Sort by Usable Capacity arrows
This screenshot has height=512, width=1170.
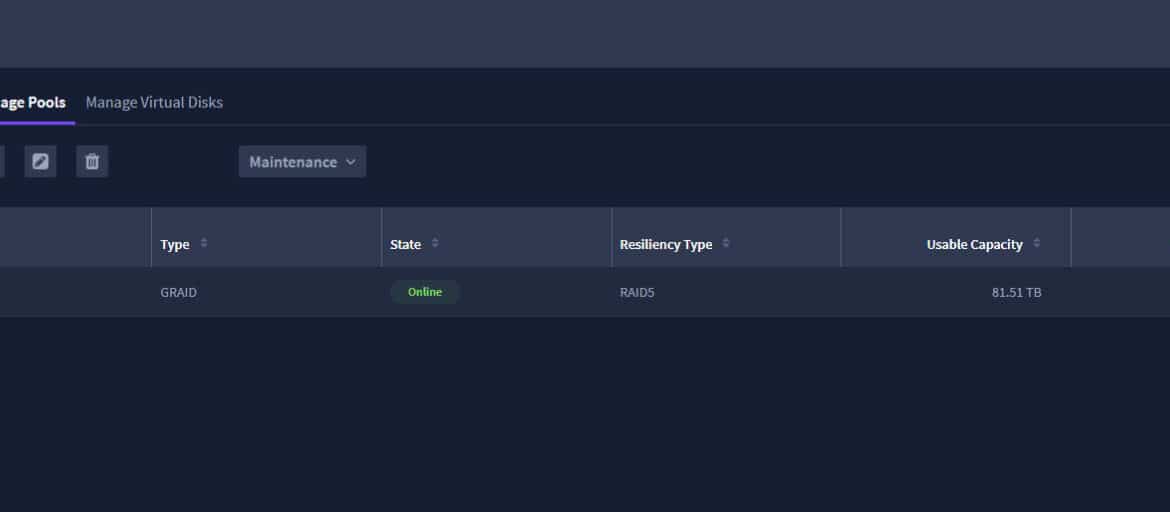pyautogui.click(x=1036, y=243)
